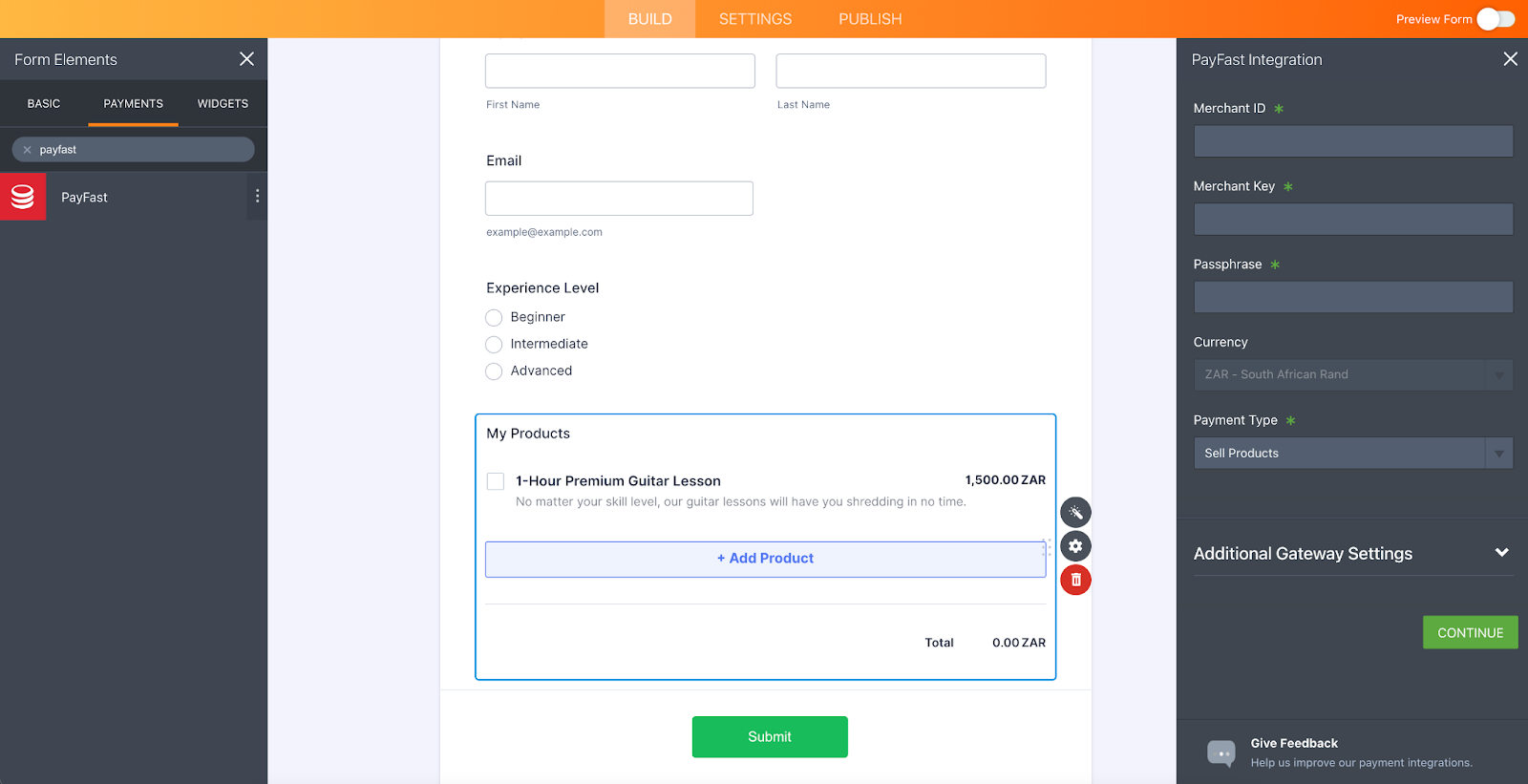Image resolution: width=1528 pixels, height=784 pixels.
Task: Open the Currency dropdown
Action: (x=1352, y=375)
